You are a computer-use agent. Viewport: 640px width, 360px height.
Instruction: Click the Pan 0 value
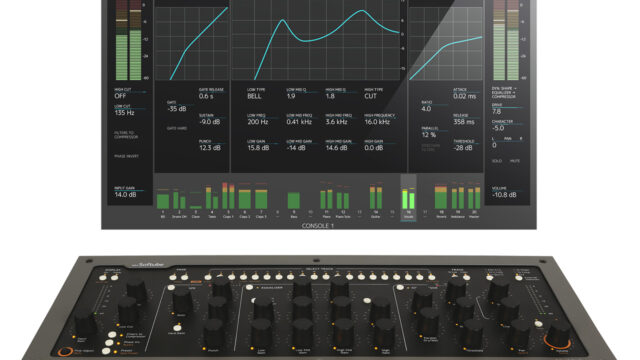point(494,145)
